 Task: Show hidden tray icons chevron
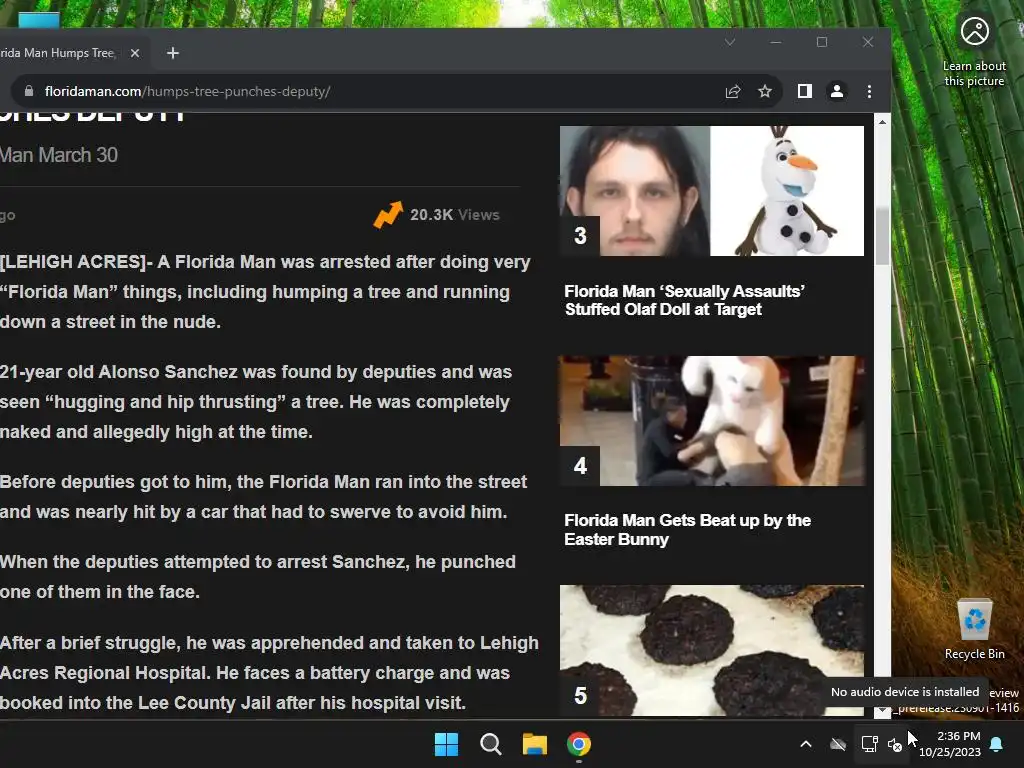click(x=806, y=744)
